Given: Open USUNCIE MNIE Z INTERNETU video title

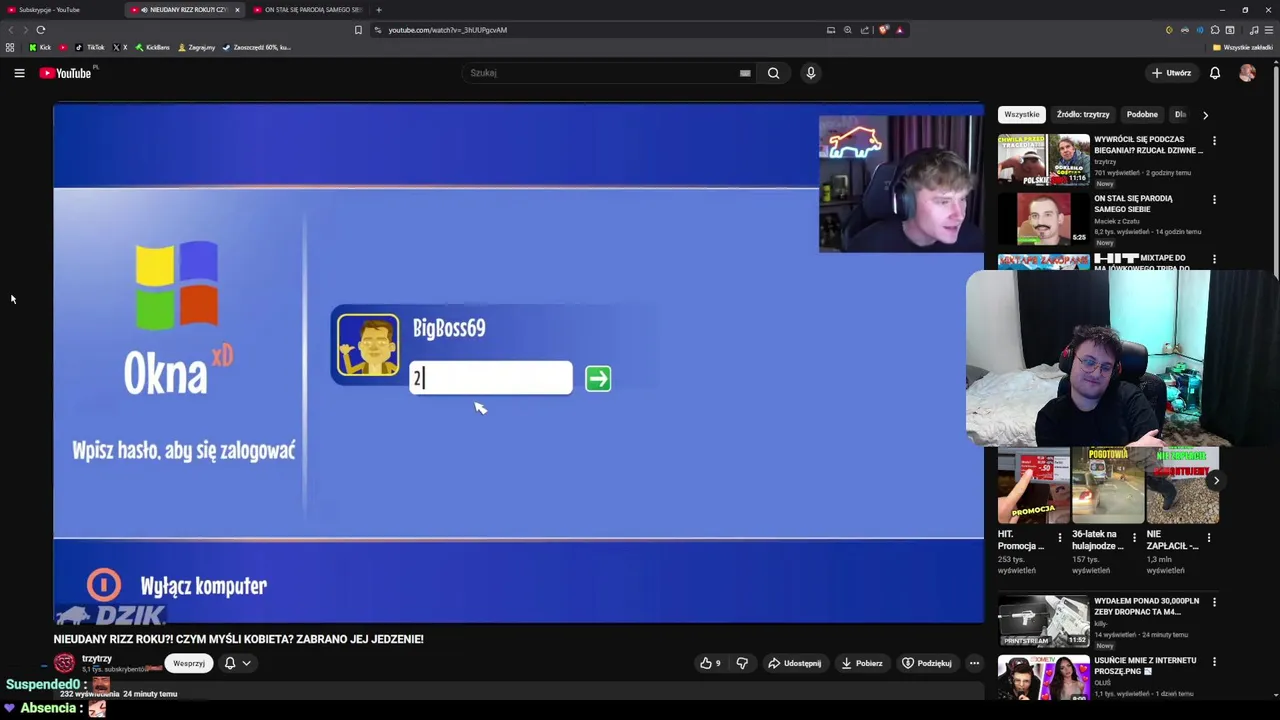Looking at the screenshot, I should [1145, 666].
